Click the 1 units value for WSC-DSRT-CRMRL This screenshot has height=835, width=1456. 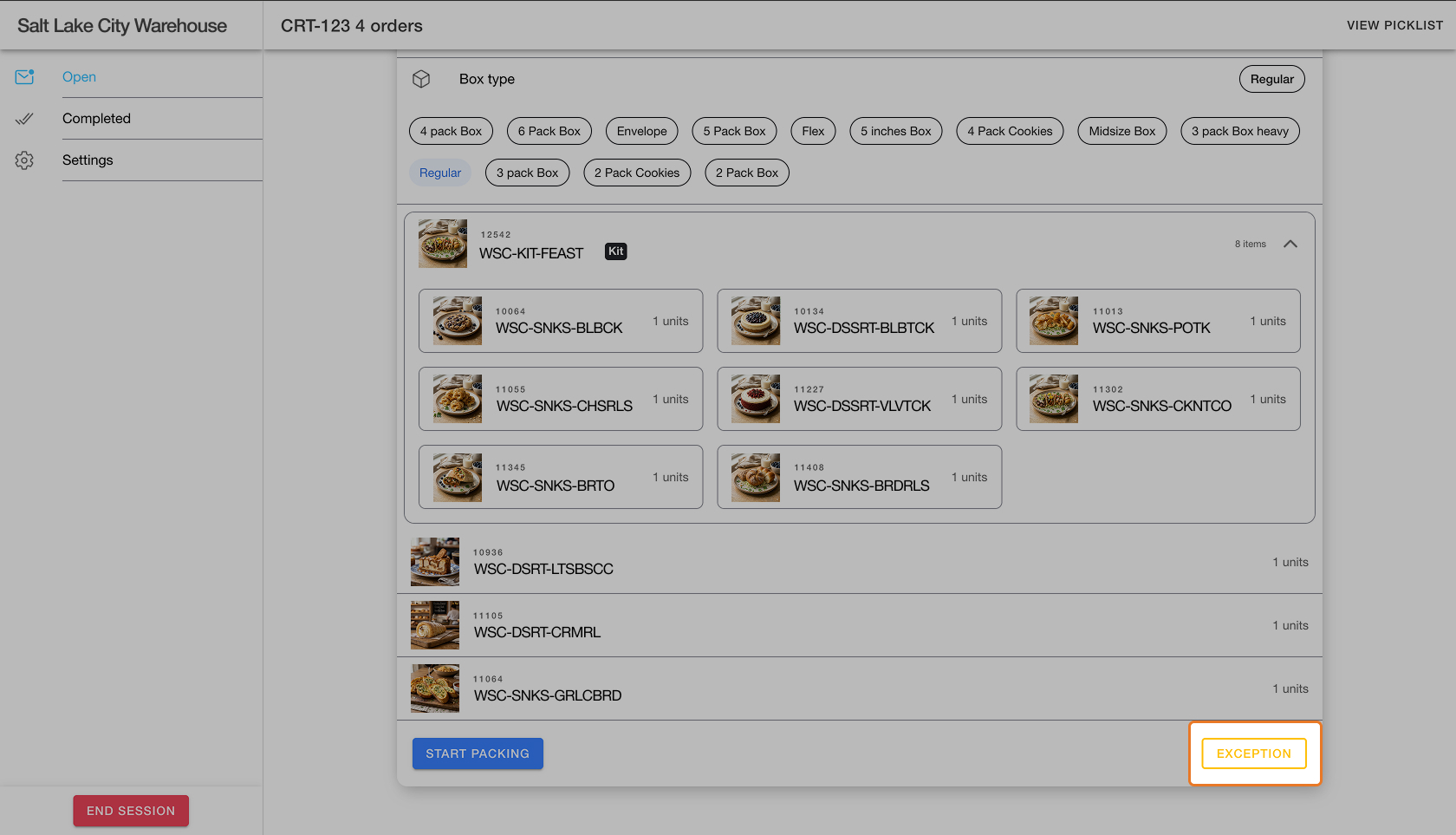pyautogui.click(x=1290, y=625)
